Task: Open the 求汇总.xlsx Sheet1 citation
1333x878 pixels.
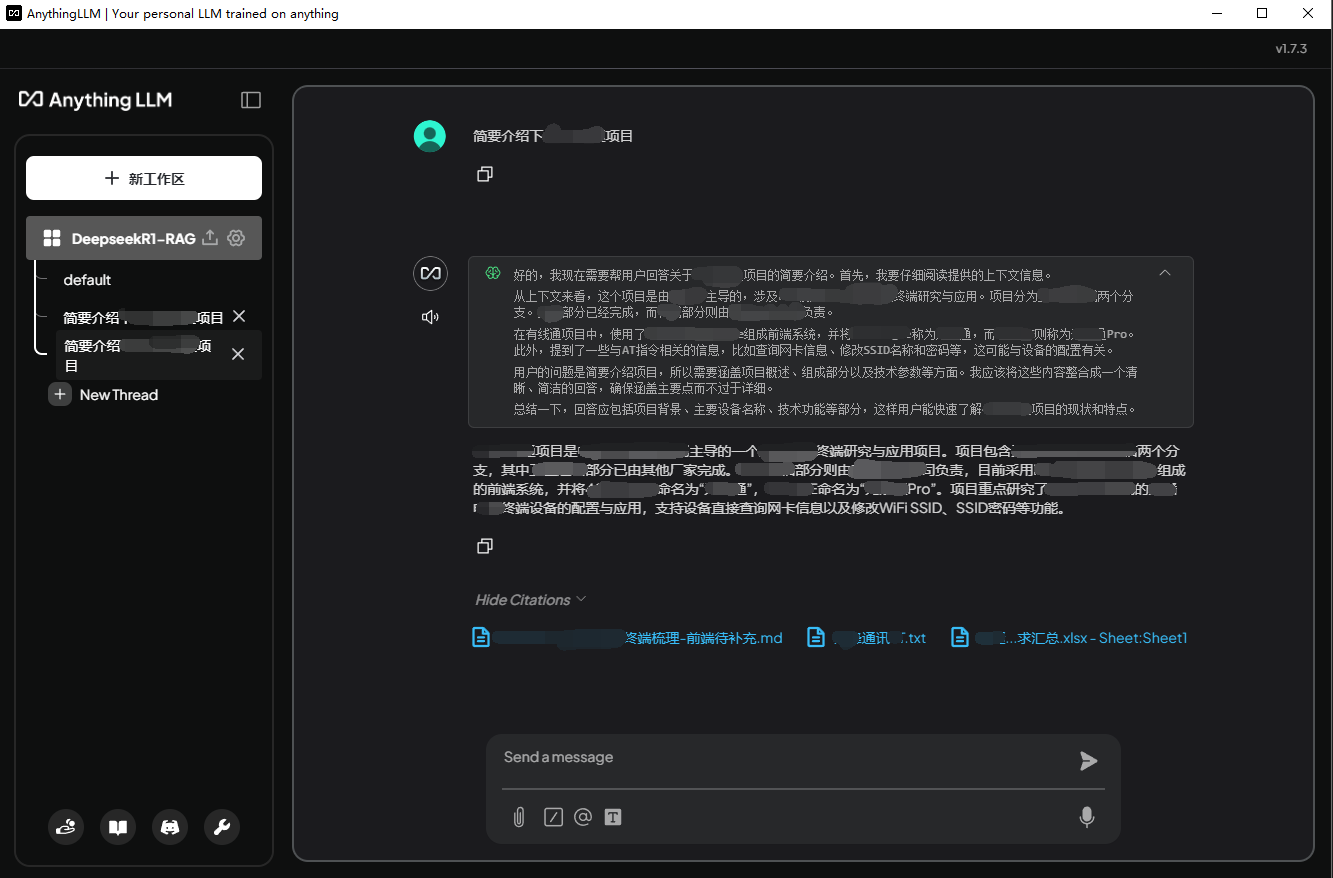Action: tap(1068, 637)
